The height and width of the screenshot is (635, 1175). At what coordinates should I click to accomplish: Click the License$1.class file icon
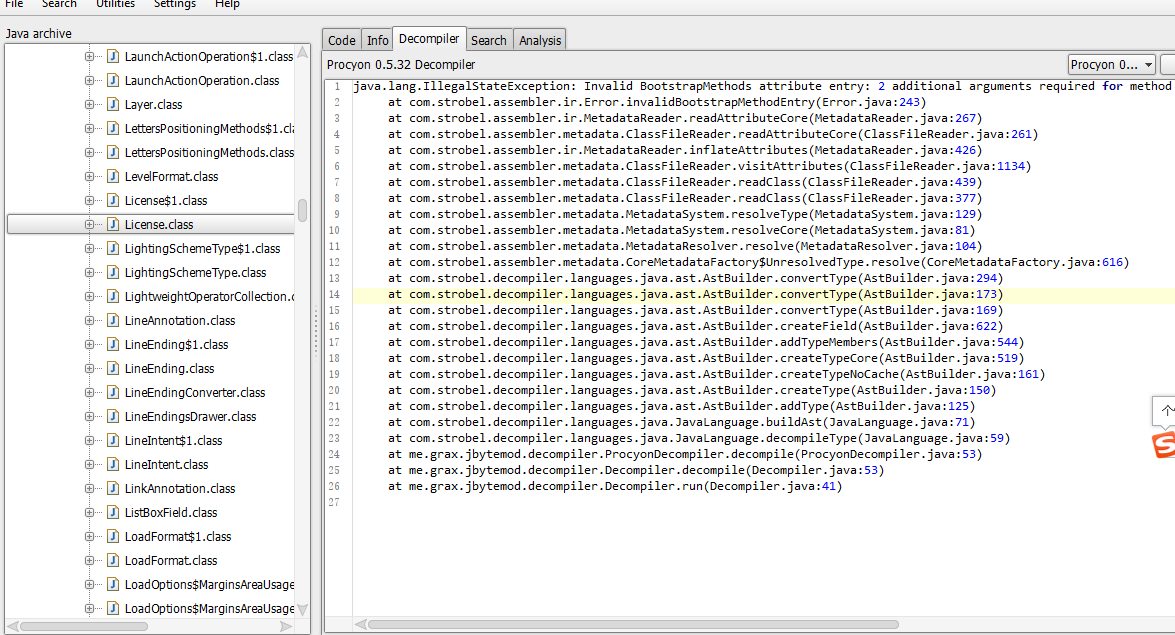click(x=113, y=200)
